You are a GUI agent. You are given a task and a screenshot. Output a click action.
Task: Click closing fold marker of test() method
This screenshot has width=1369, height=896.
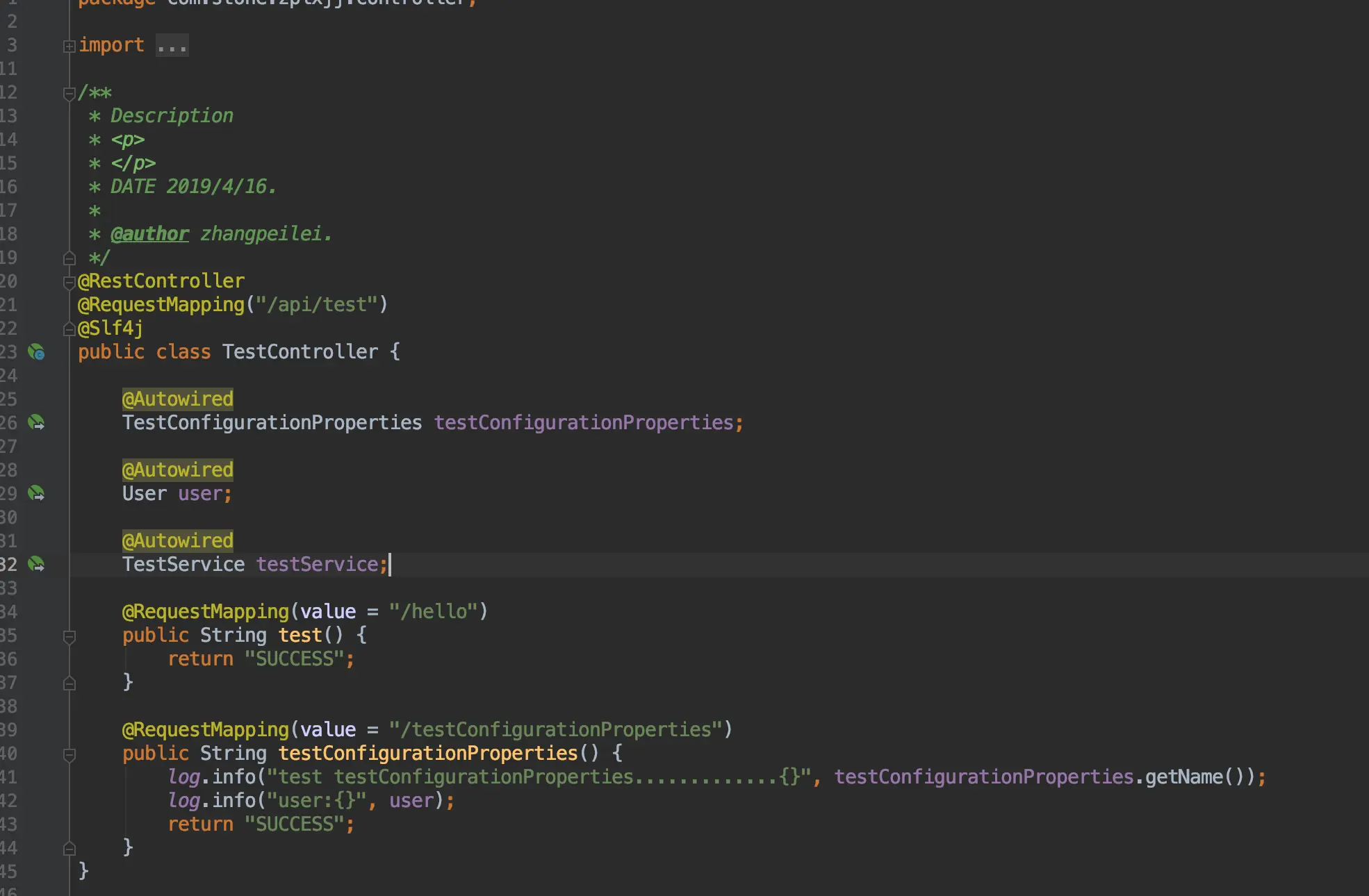coord(69,683)
